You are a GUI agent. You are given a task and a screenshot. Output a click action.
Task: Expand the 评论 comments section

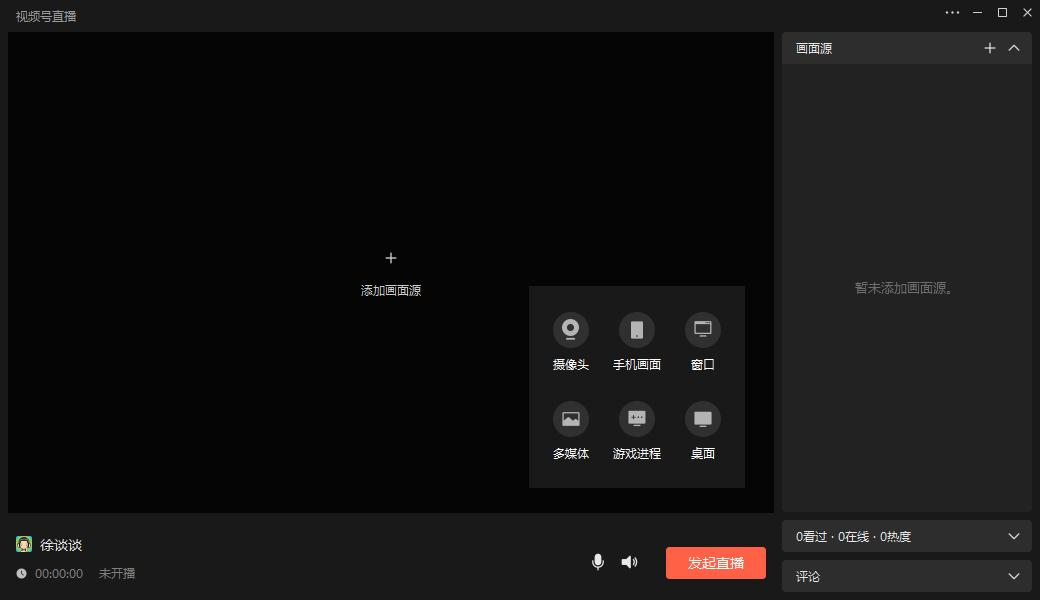[x=1013, y=576]
